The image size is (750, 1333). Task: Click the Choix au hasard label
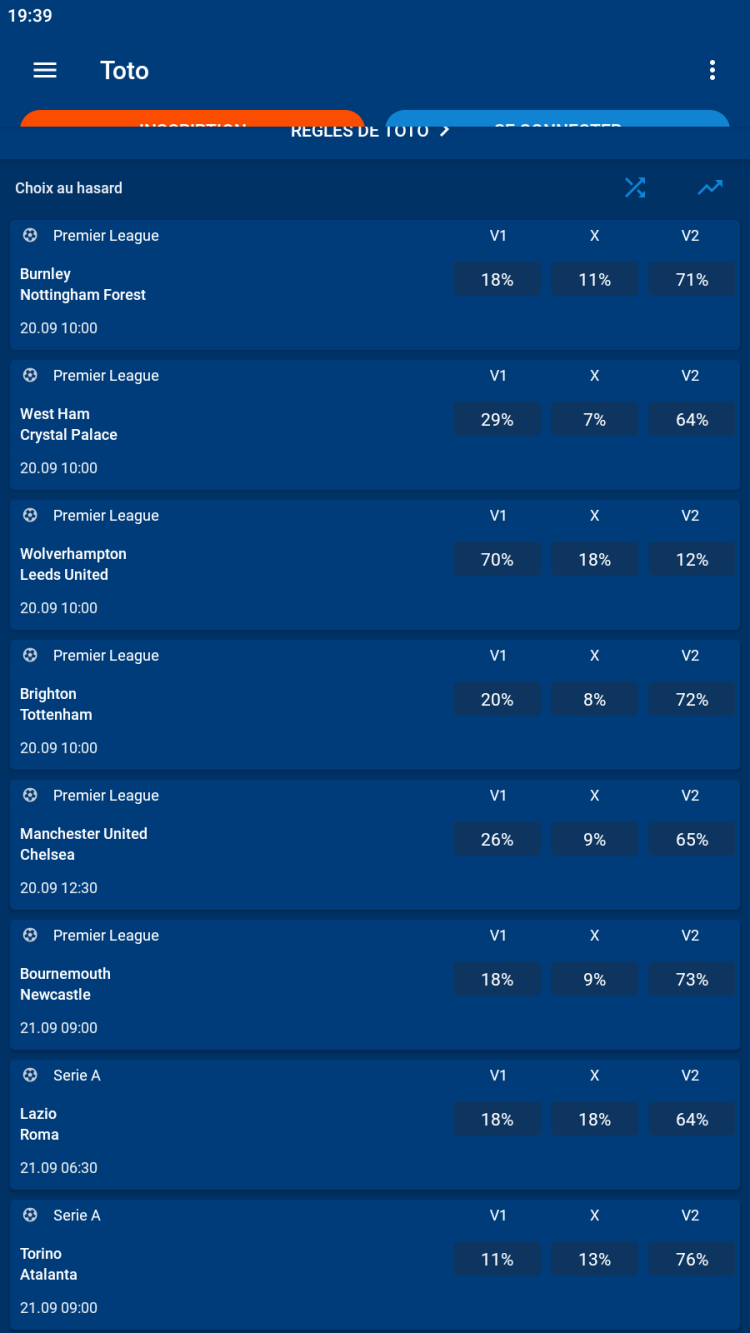point(69,188)
